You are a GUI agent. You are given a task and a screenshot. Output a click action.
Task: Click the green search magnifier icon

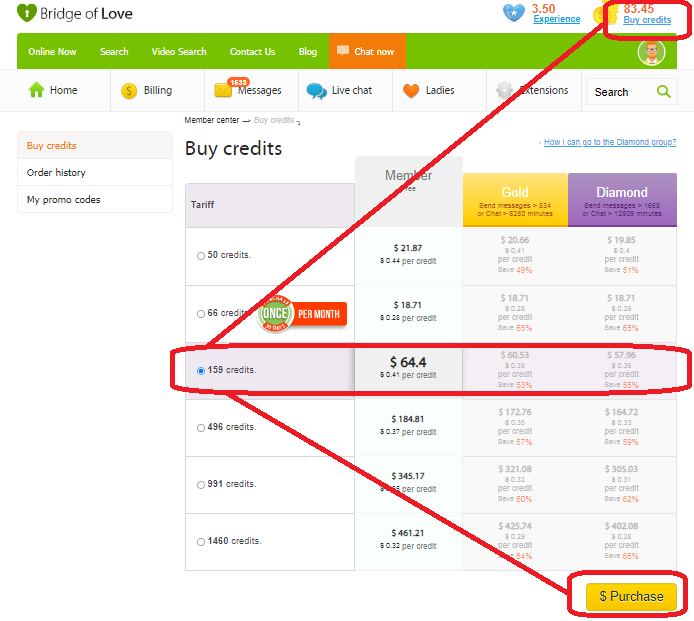[x=663, y=92]
